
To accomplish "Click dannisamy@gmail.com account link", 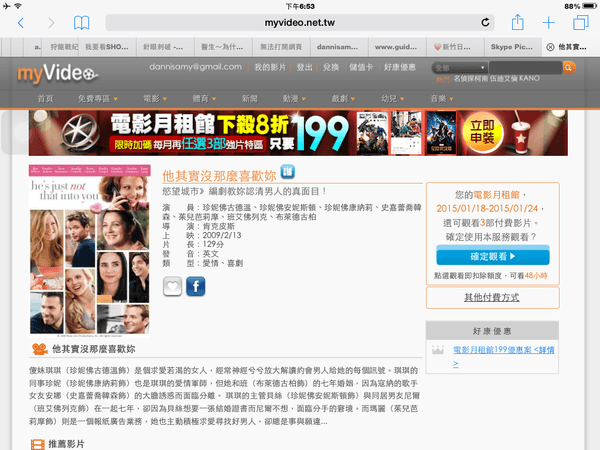I will tap(196, 67).
